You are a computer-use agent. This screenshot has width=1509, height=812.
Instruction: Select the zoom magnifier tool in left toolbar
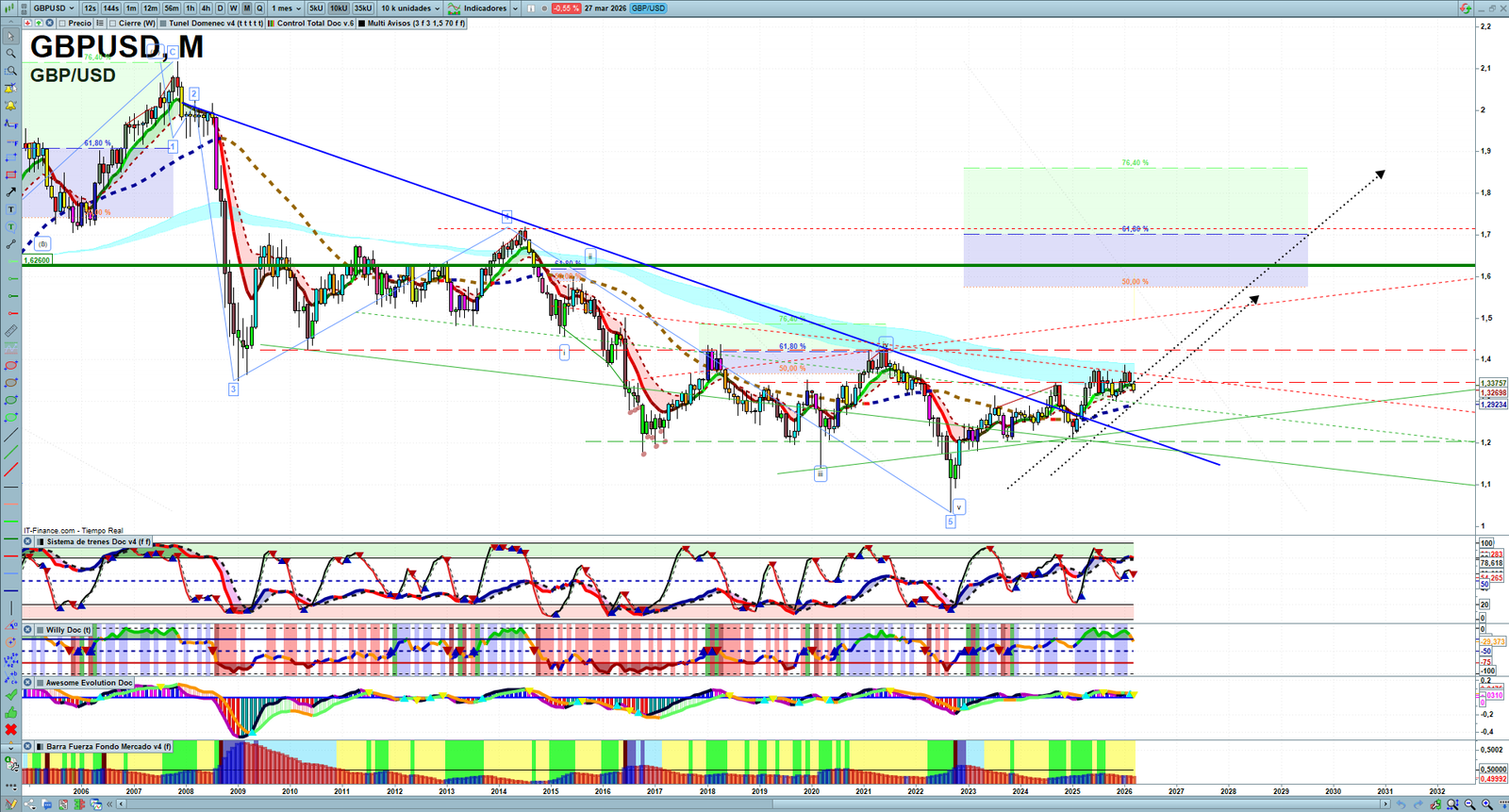click(x=10, y=53)
